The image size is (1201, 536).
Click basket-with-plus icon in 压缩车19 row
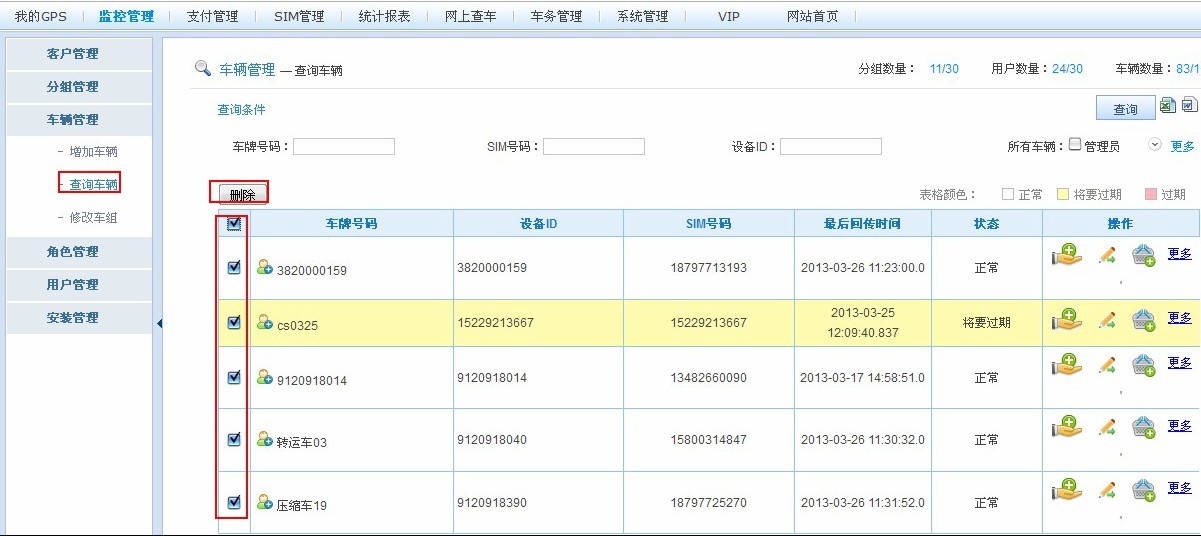[x=1143, y=491]
